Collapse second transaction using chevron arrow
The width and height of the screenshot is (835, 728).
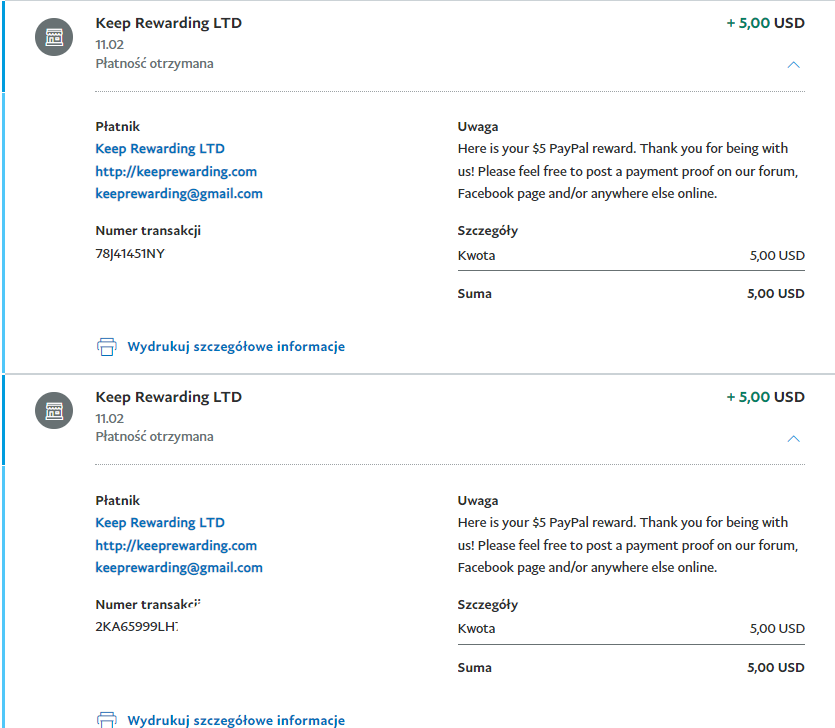pyautogui.click(x=793, y=438)
